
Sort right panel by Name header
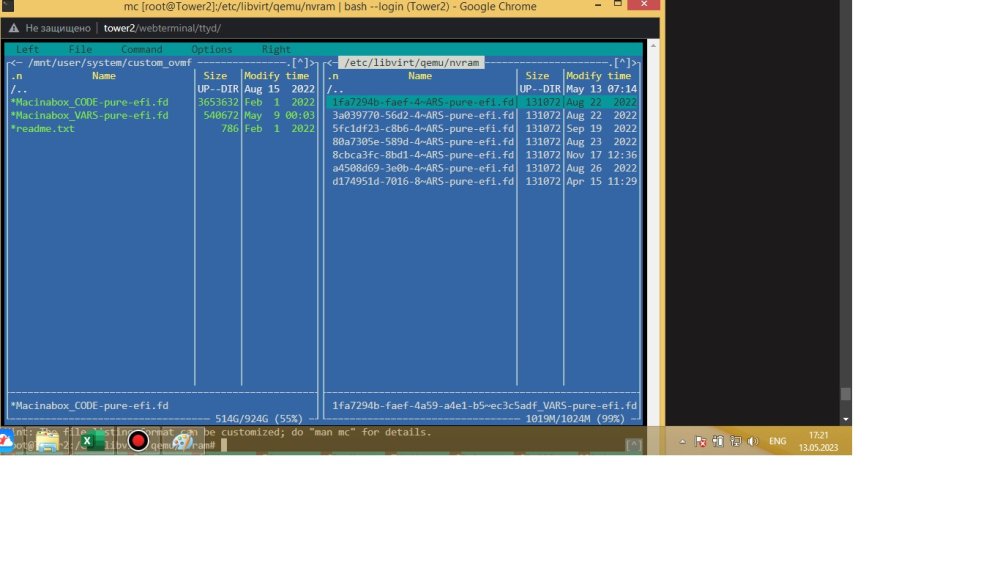(420, 76)
